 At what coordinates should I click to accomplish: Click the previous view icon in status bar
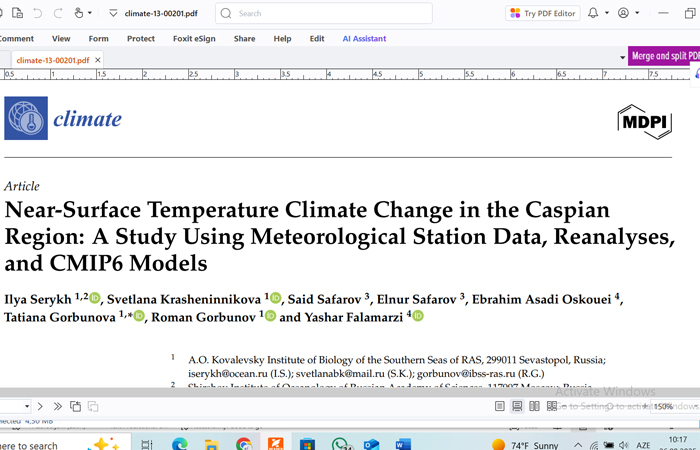[75, 406]
